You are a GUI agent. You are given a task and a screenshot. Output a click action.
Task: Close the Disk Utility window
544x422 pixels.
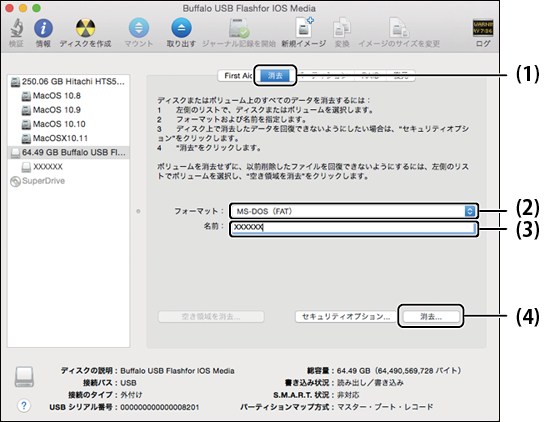(x=9, y=8)
